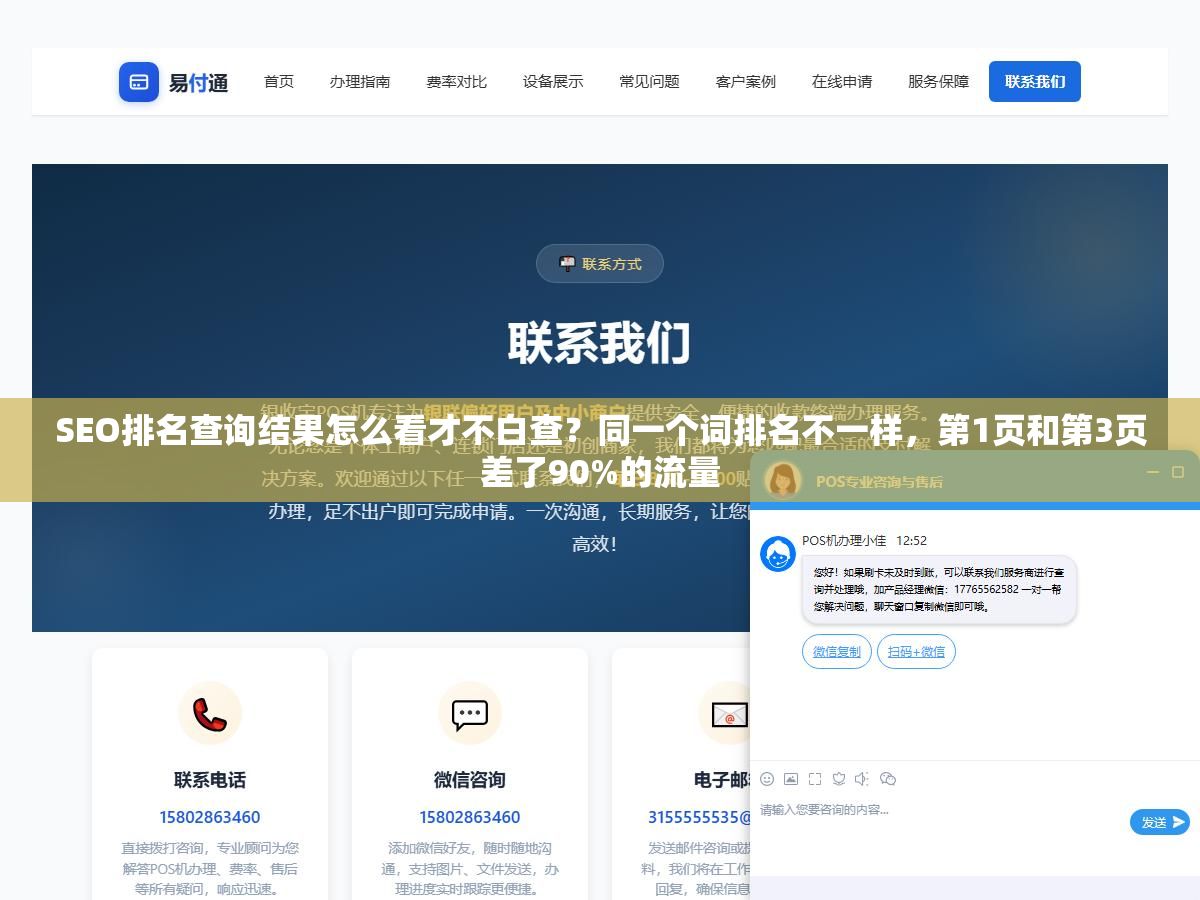
Task: Click the email address 3155555535@
Action: [699, 817]
